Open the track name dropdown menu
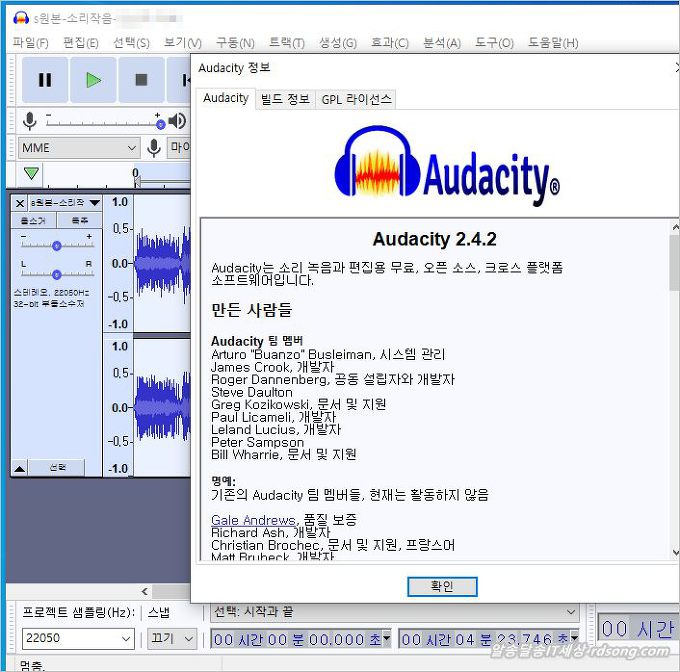 click(65, 202)
